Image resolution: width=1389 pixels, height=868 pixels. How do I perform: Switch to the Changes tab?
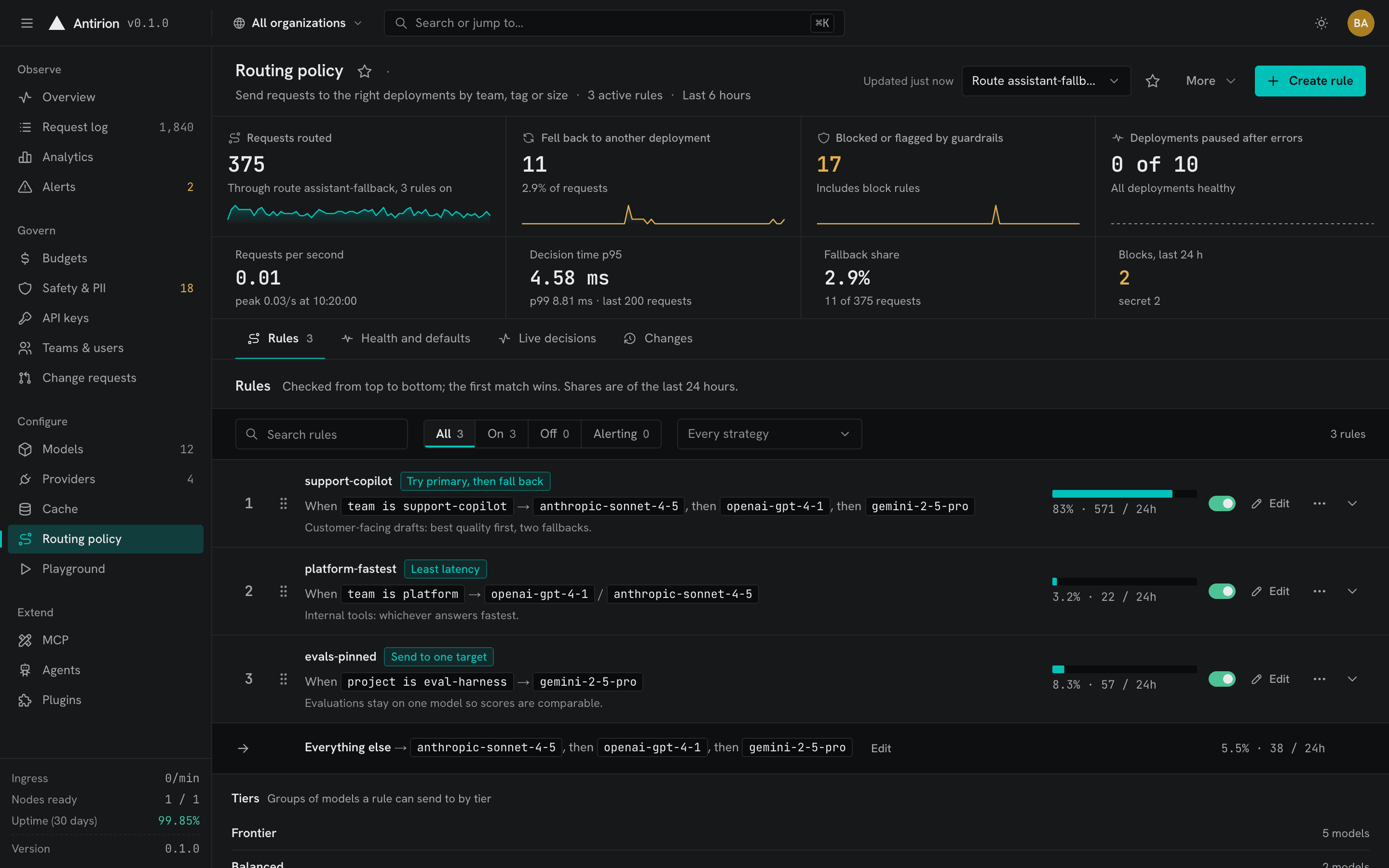click(x=658, y=339)
